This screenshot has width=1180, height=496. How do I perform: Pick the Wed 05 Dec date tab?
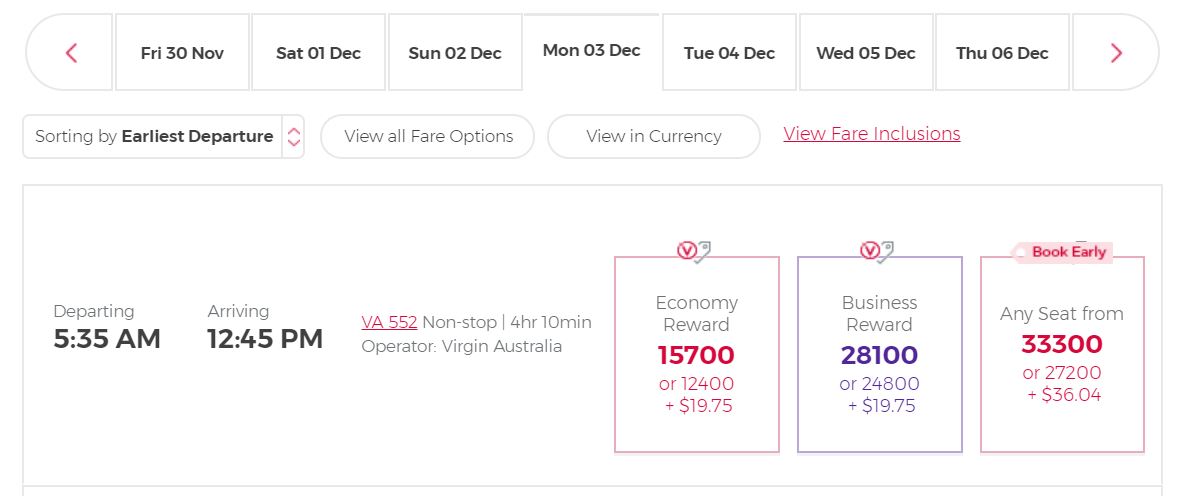(x=865, y=53)
